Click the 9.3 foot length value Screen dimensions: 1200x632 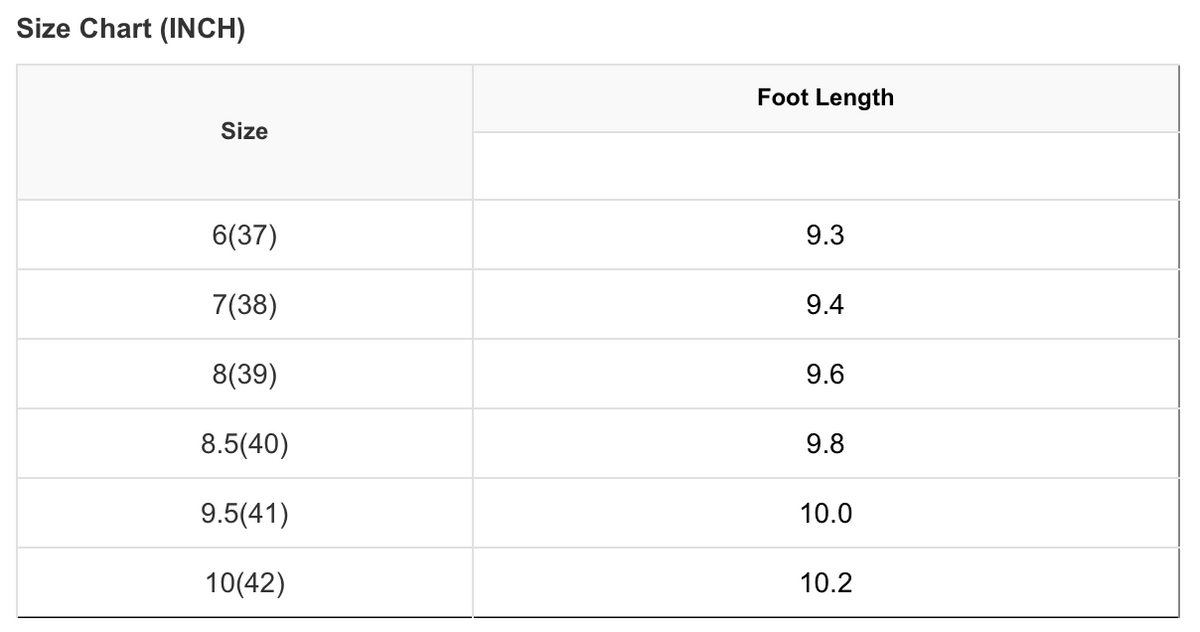tap(826, 235)
